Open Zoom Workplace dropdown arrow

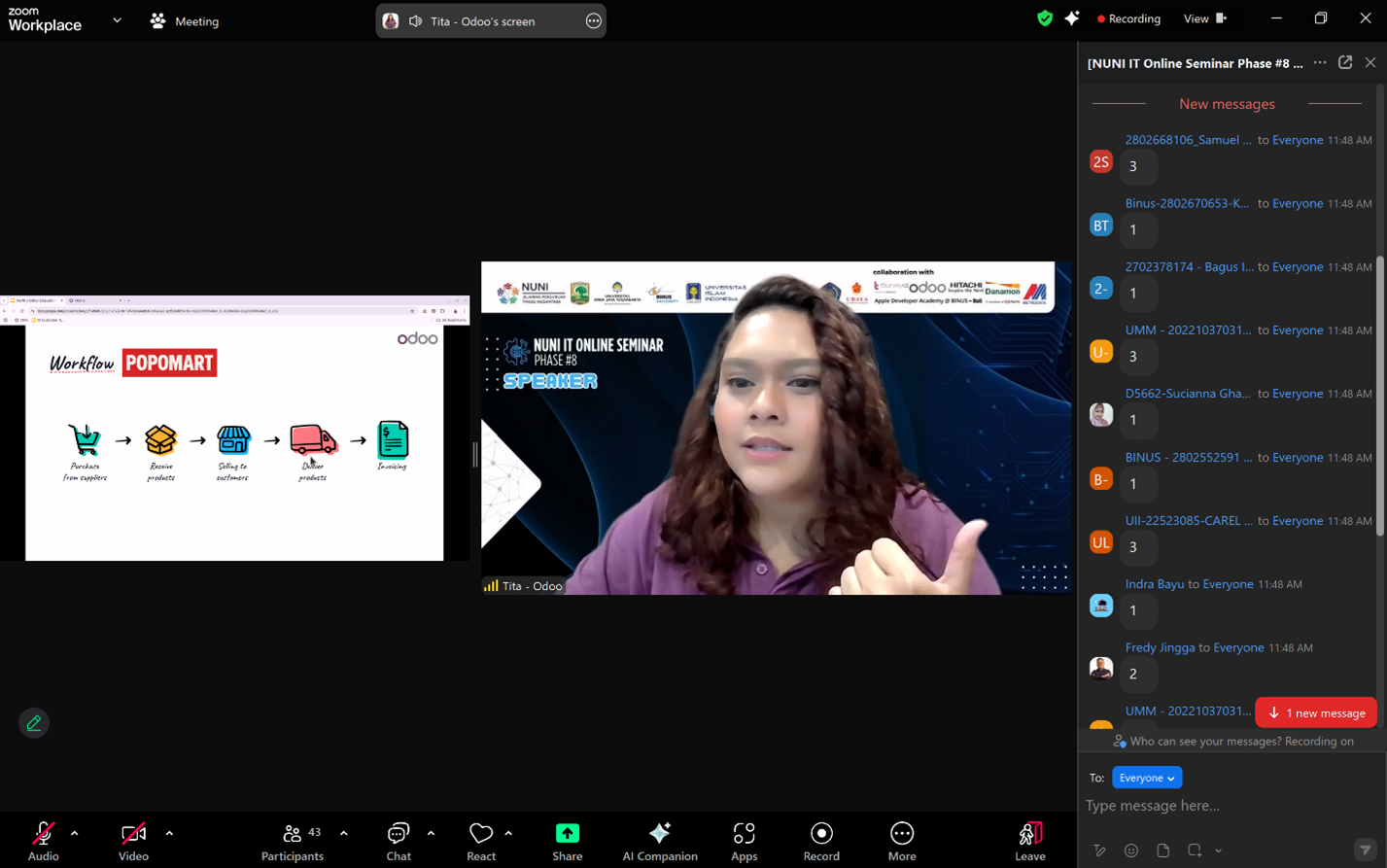coord(117,20)
